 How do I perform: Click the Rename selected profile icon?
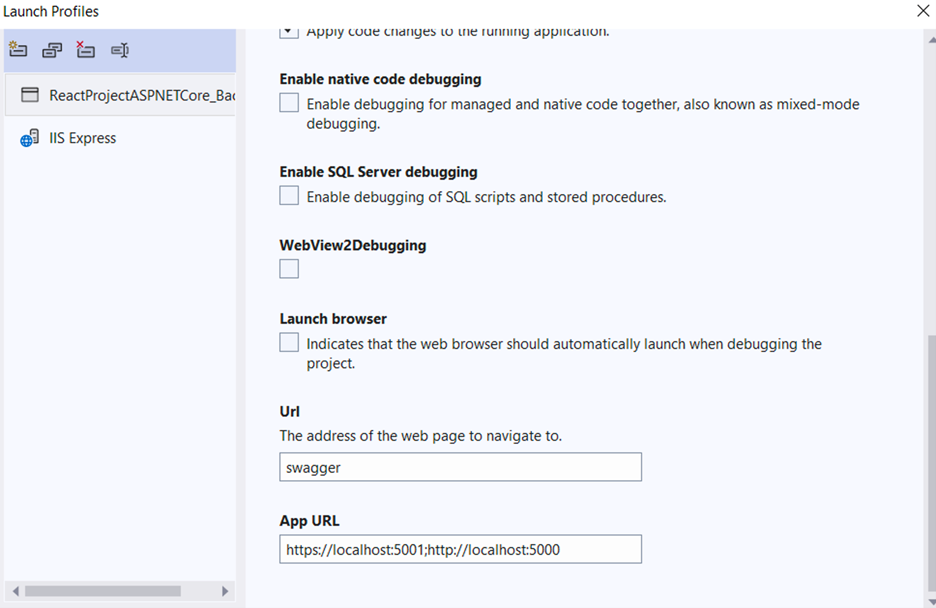pos(120,50)
